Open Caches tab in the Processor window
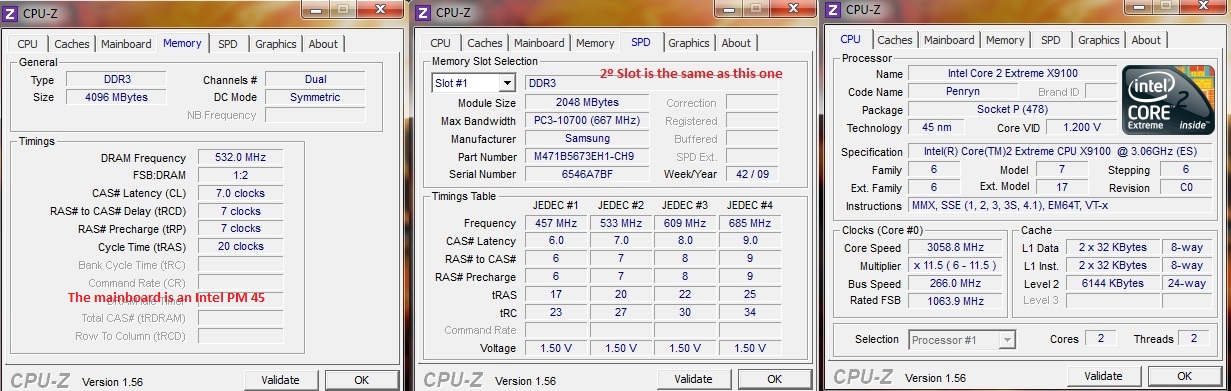The width and height of the screenshot is (1231, 391). tap(895, 40)
